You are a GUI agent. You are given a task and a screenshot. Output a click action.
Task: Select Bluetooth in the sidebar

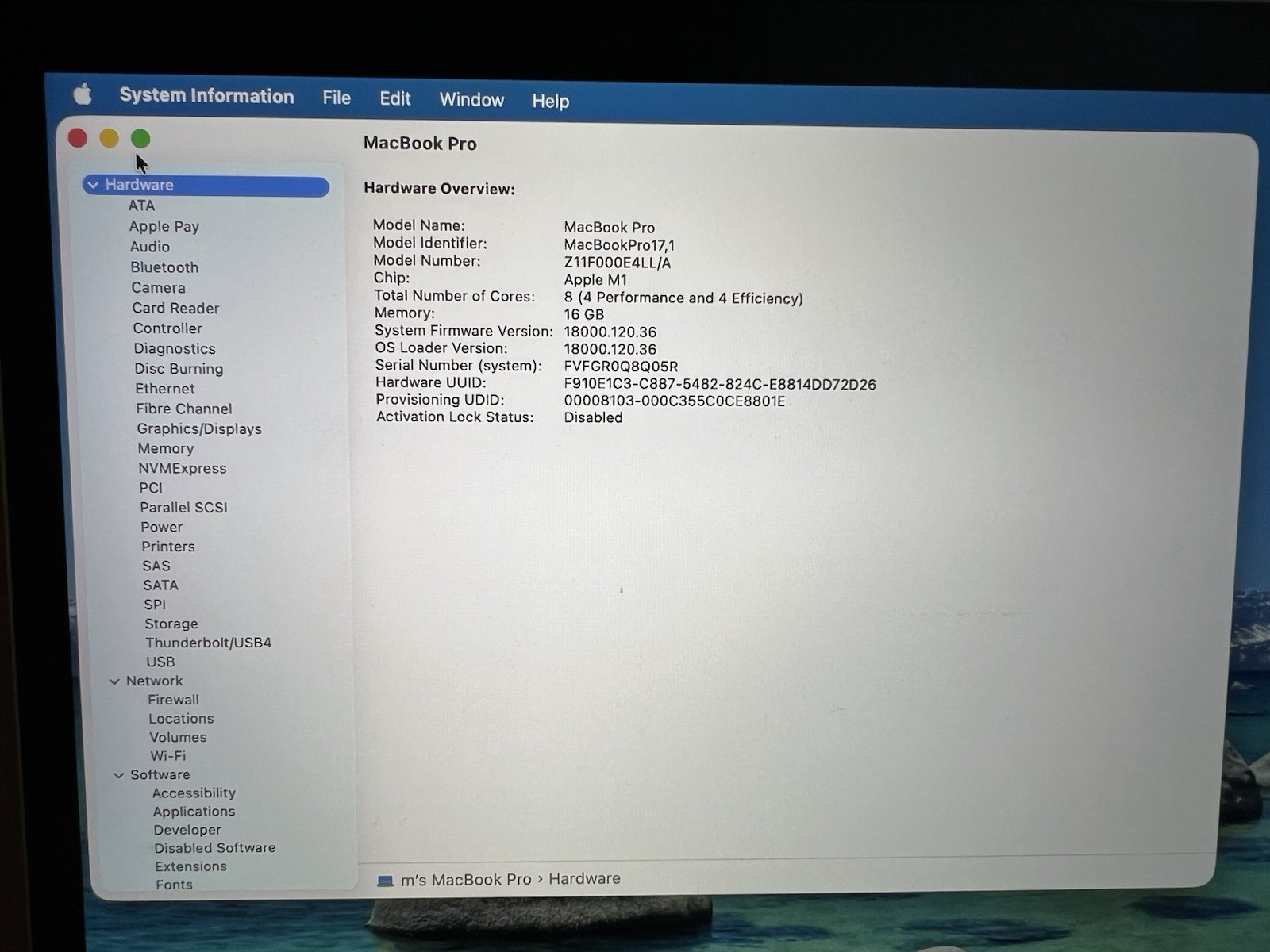tap(164, 267)
